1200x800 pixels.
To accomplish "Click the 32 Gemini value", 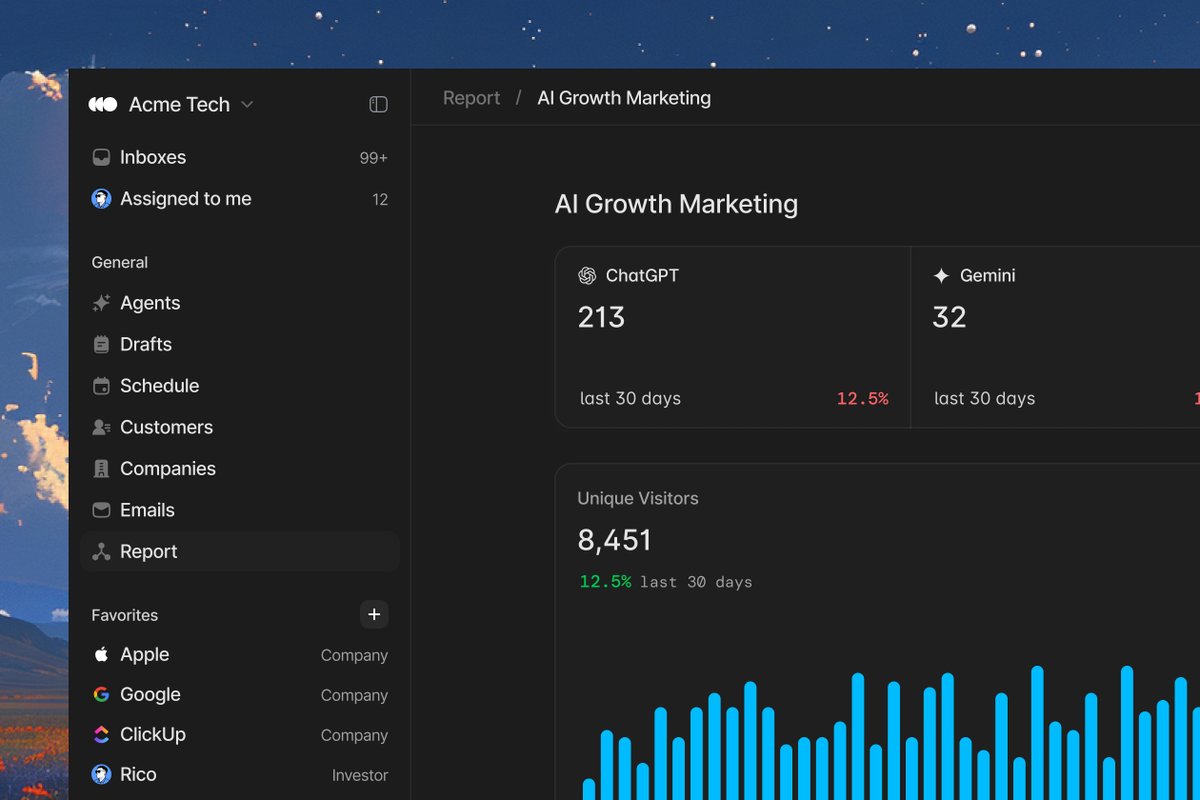I will pyautogui.click(x=949, y=317).
